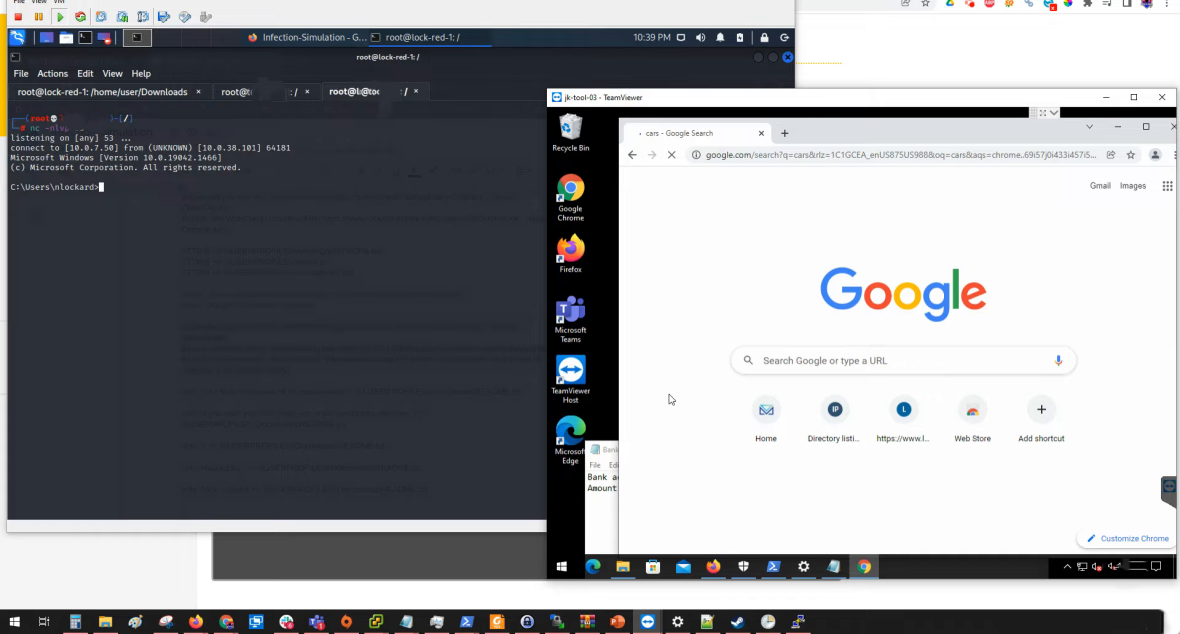Viewport: 1180px width, 634px height.
Task: Open PowerShell in remote taskbar
Action: [x=774, y=567]
